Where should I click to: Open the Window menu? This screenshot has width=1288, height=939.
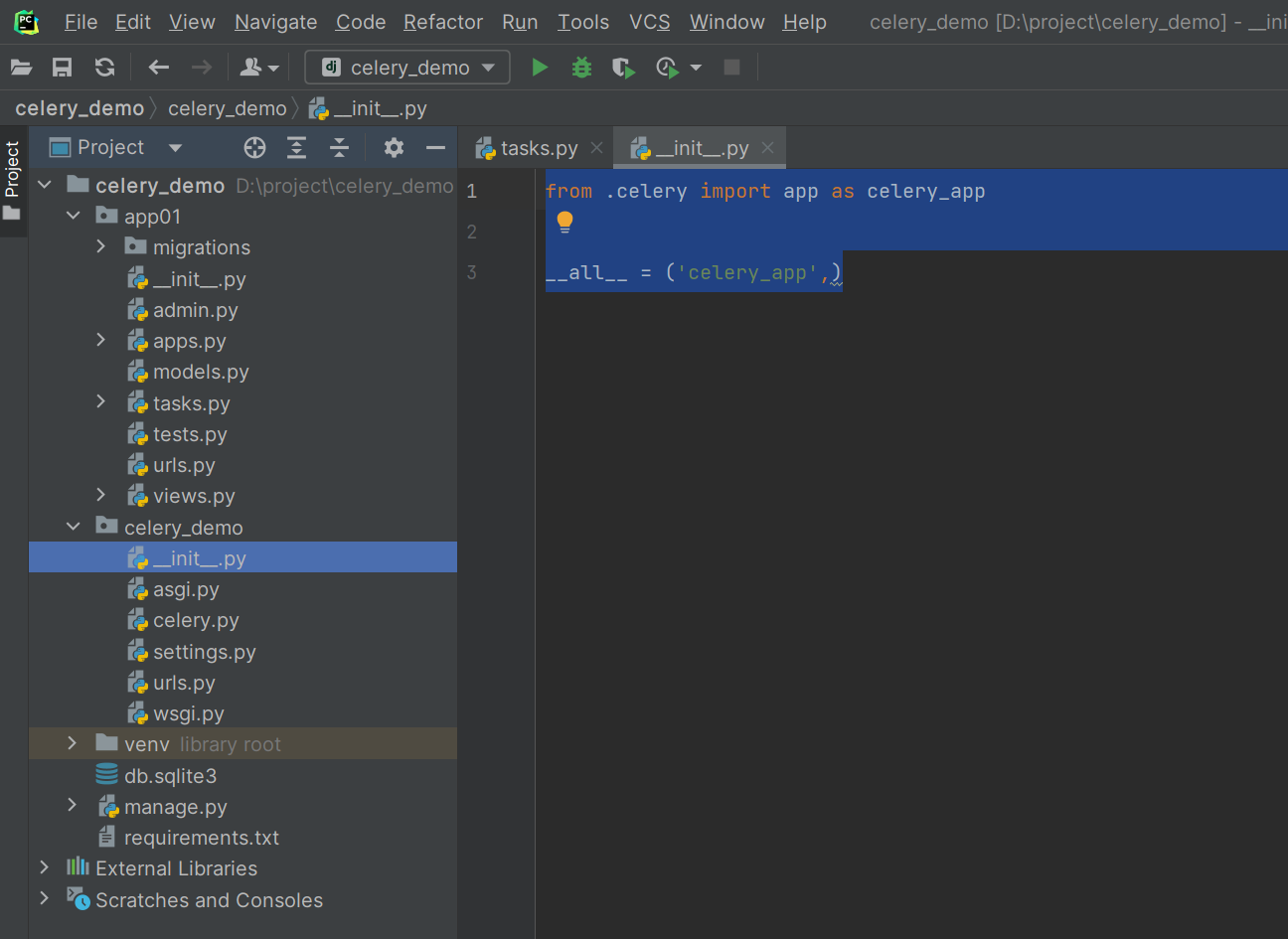coord(727,22)
